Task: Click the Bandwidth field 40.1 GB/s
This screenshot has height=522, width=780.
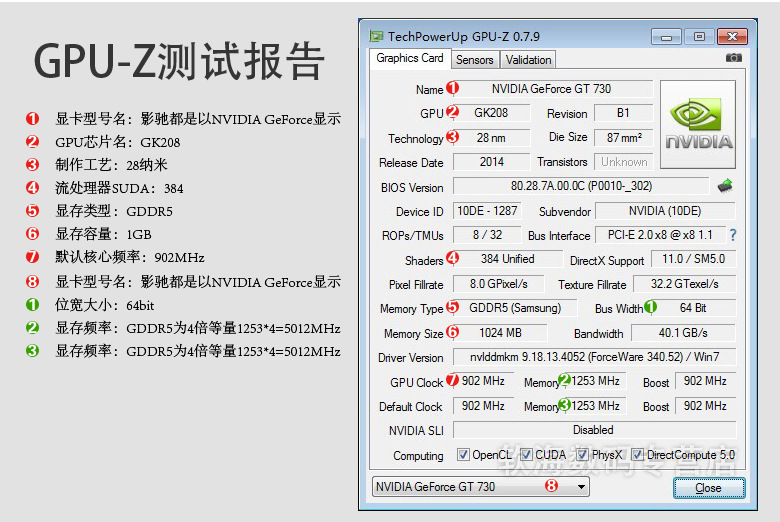Action: coord(683,332)
